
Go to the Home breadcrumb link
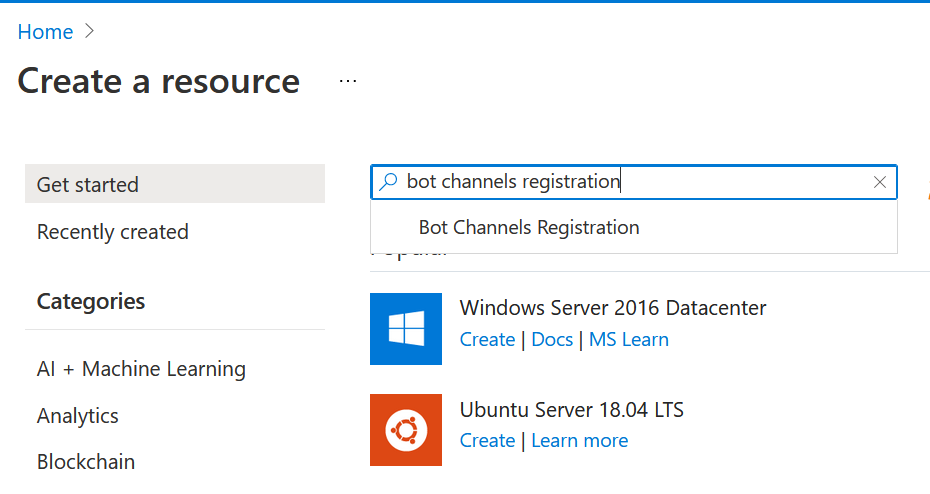45,32
